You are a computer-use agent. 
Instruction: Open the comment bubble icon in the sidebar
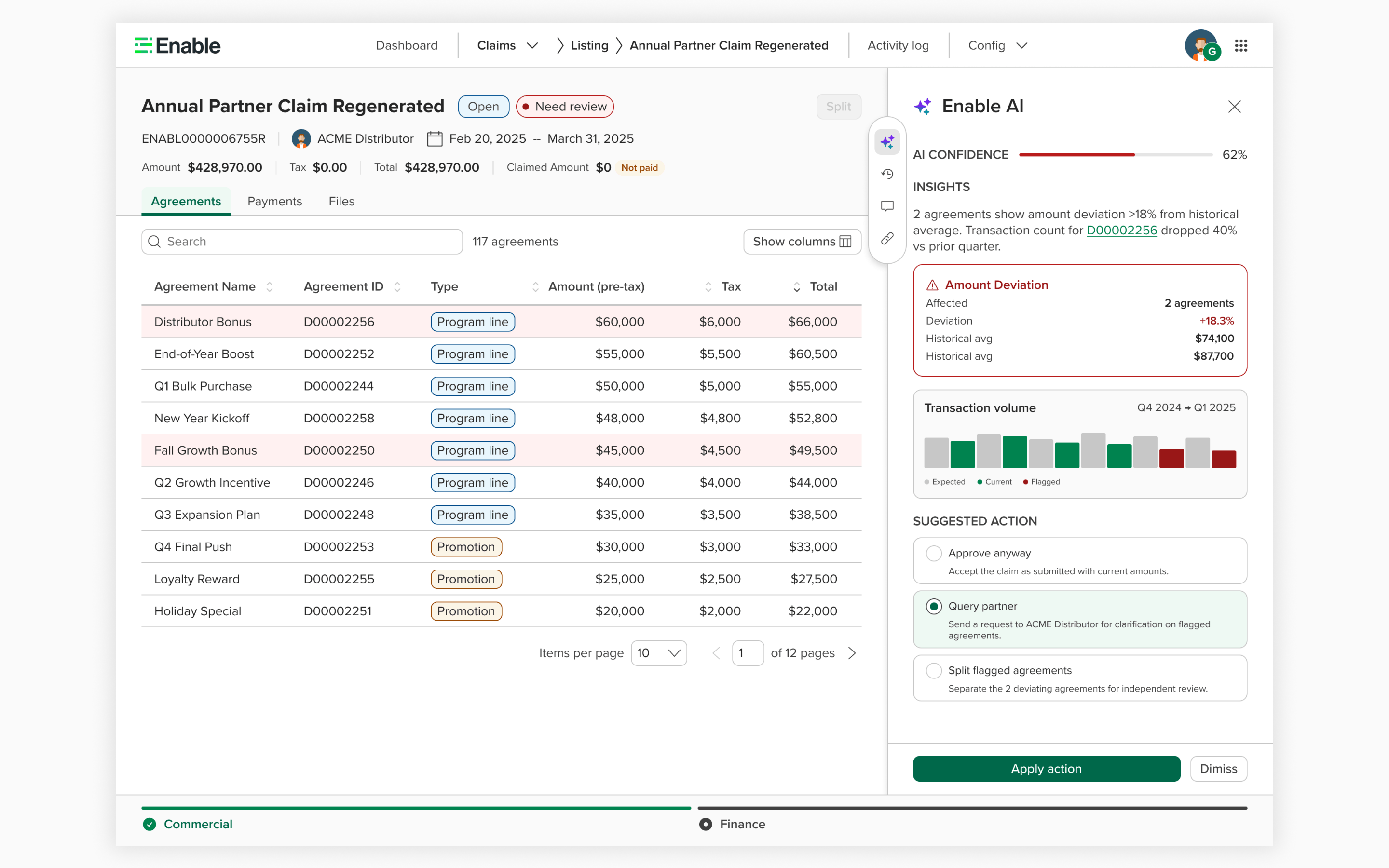coord(887,206)
